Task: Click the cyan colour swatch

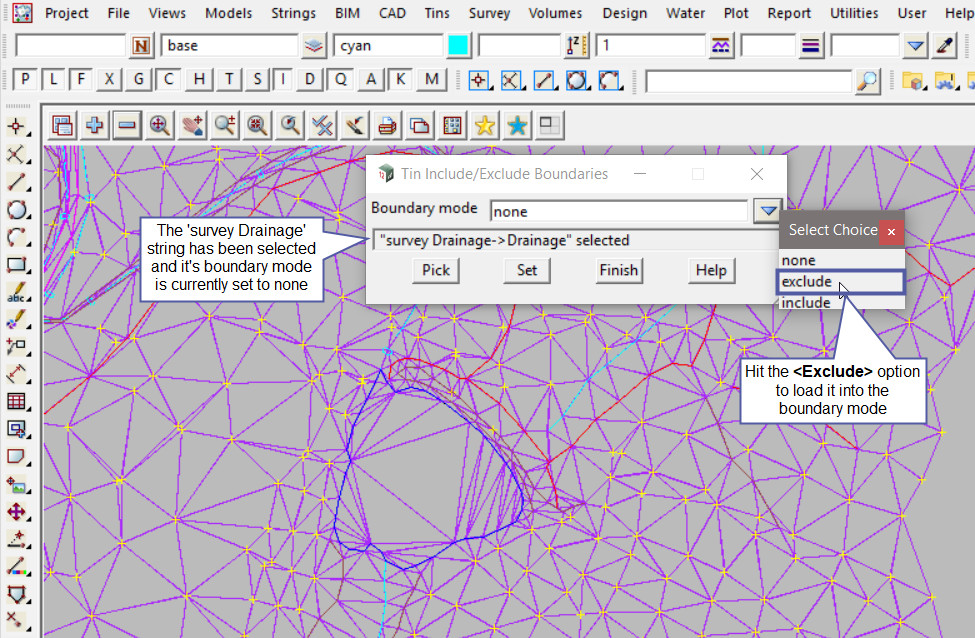Action: point(458,45)
